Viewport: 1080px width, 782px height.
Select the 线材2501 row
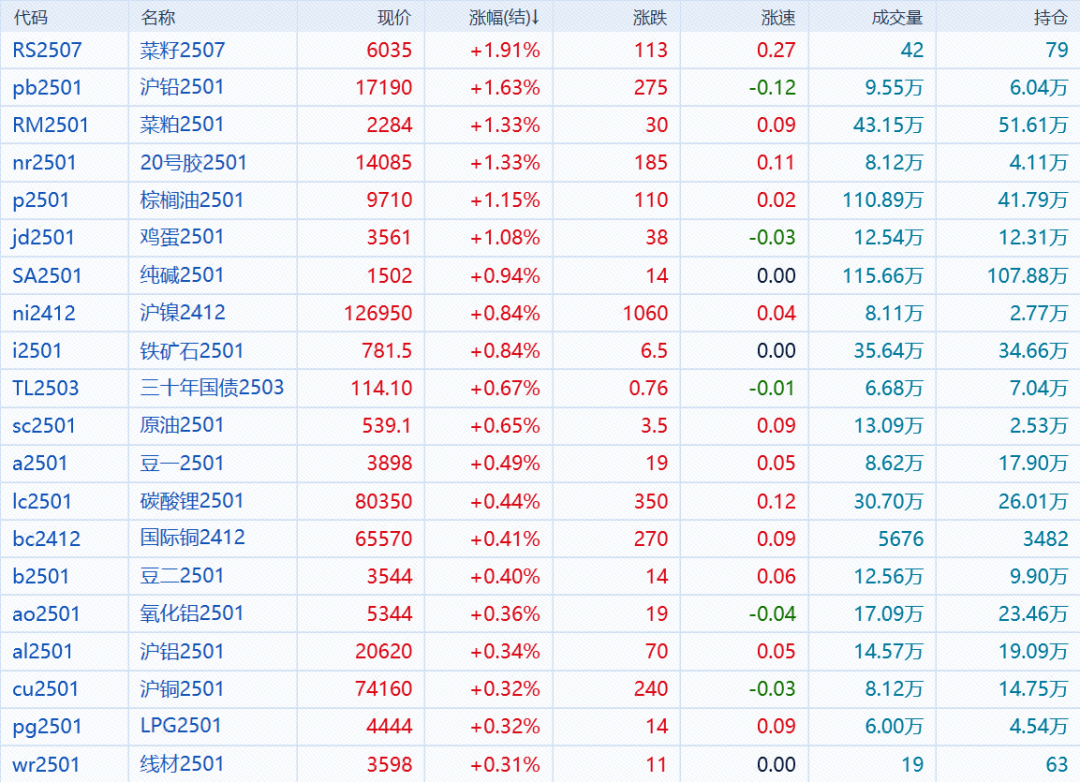point(182,764)
